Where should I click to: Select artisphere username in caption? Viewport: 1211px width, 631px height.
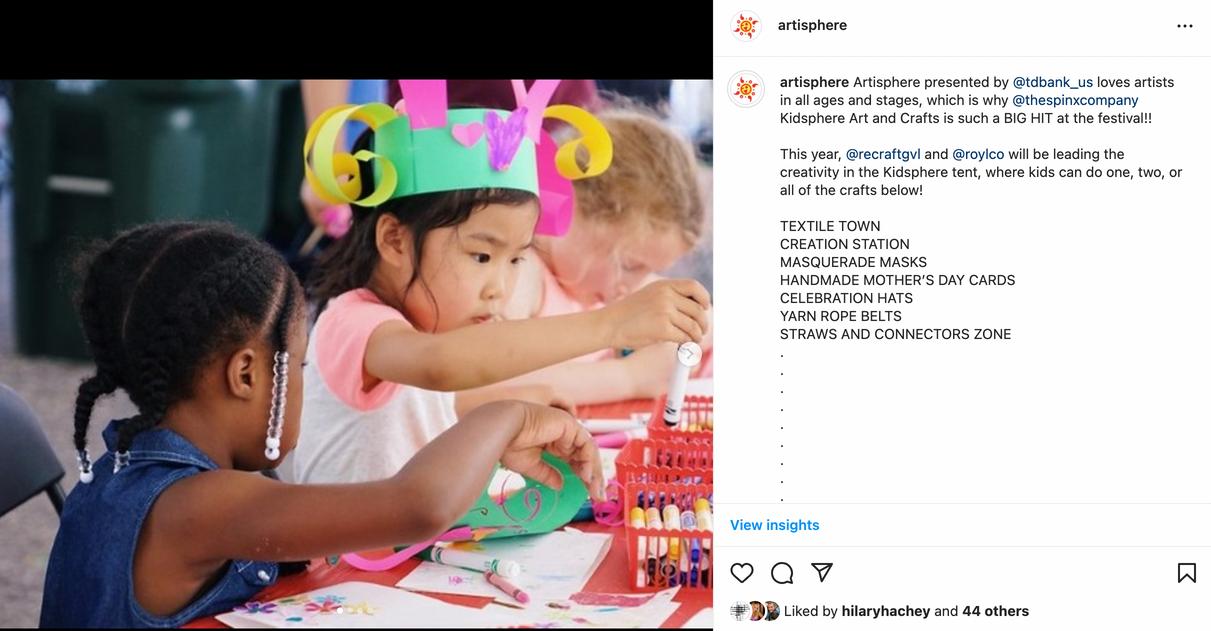pyautogui.click(x=814, y=82)
